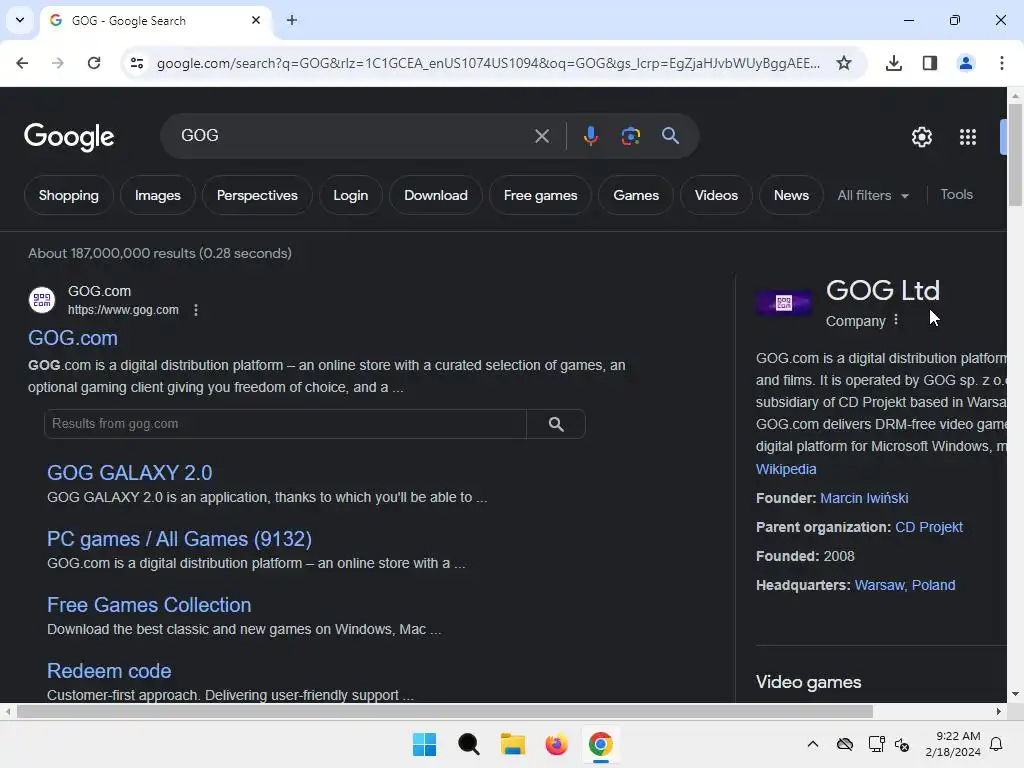Select the Perspectives filter
1024x768 pixels.
coord(257,195)
